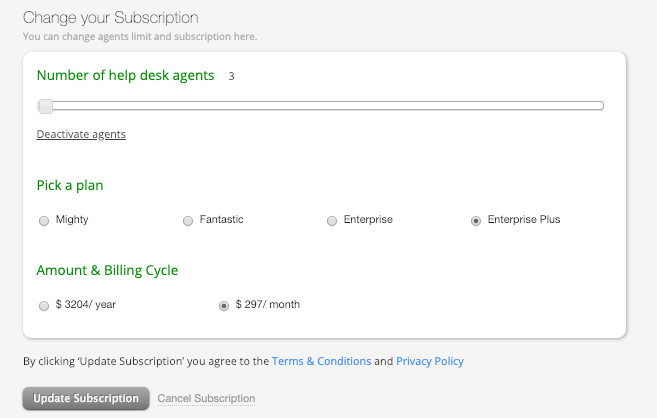Viewport: 657px width, 418px height.
Task: Click the far right end of agents slider track
Action: [600, 105]
